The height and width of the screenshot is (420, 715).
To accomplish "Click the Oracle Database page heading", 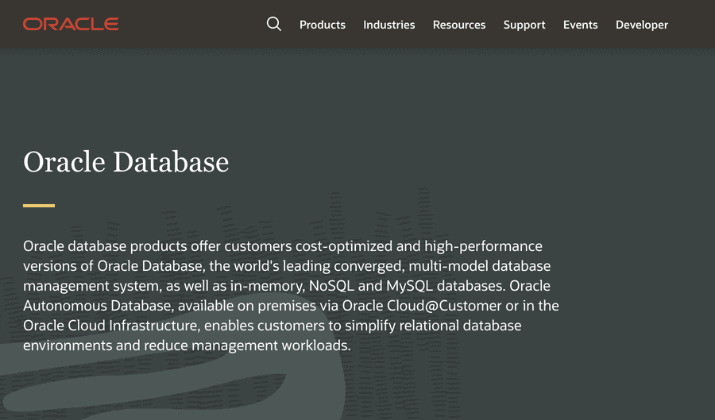I will (x=126, y=162).
